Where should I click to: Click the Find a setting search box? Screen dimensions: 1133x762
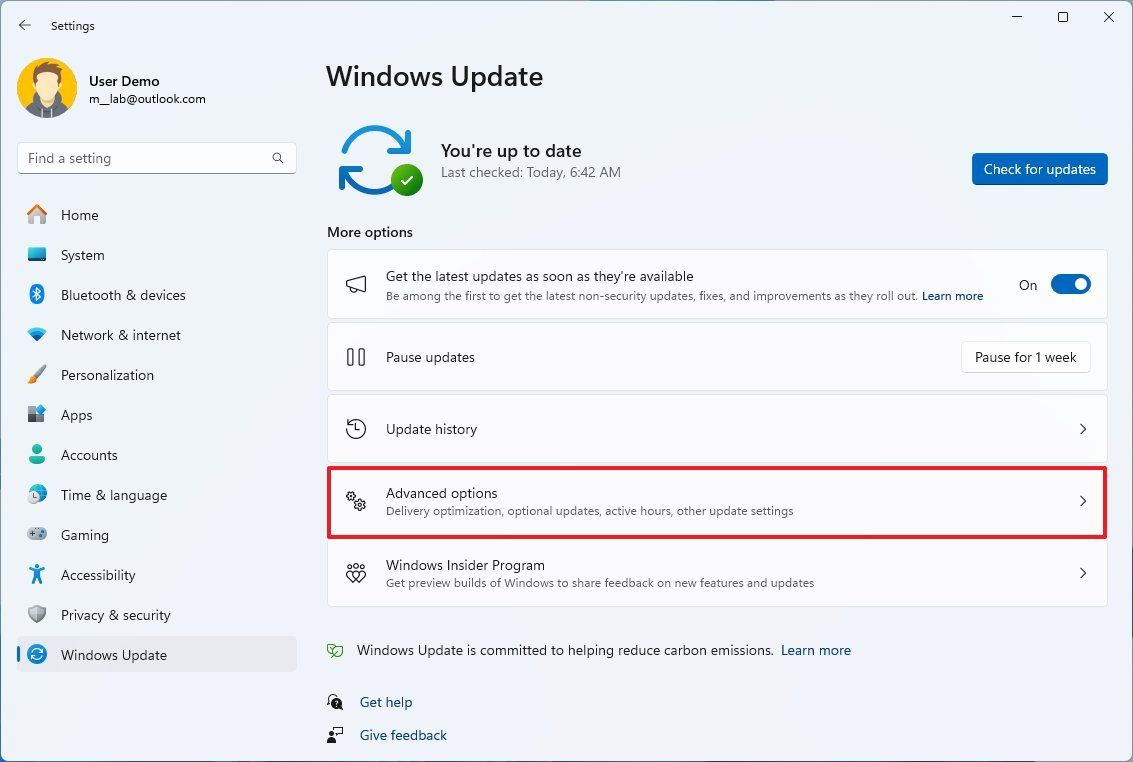(156, 157)
